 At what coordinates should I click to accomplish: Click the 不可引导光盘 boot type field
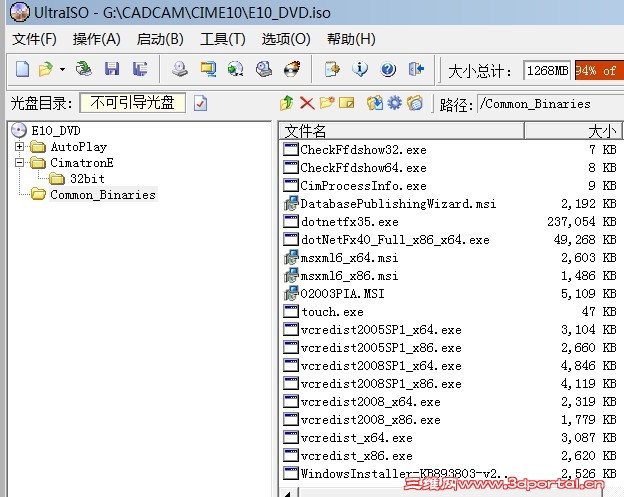tap(133, 103)
